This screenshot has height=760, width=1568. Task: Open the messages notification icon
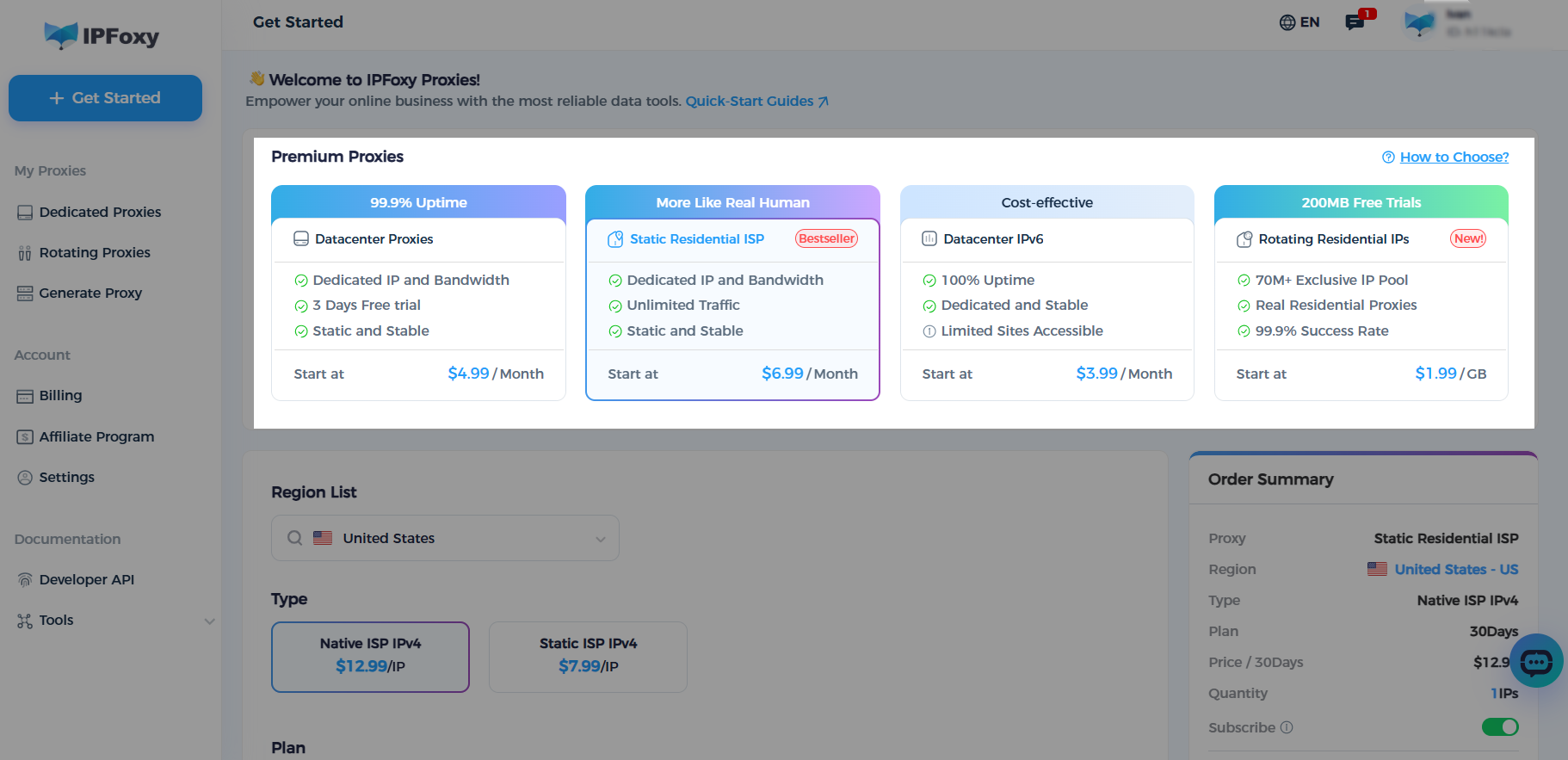click(x=1355, y=22)
